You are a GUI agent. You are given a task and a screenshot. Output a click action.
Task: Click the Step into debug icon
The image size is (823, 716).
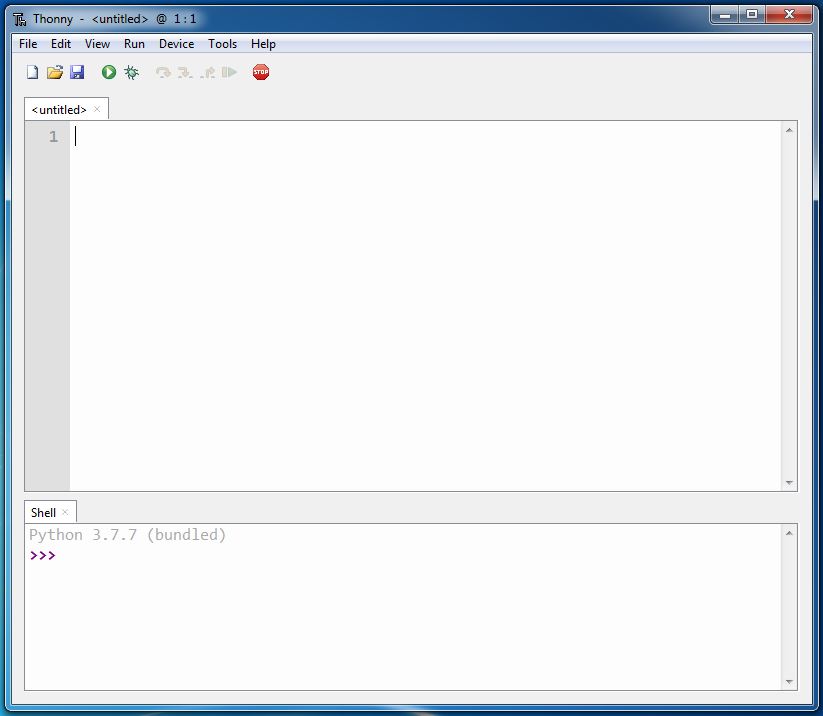[185, 72]
